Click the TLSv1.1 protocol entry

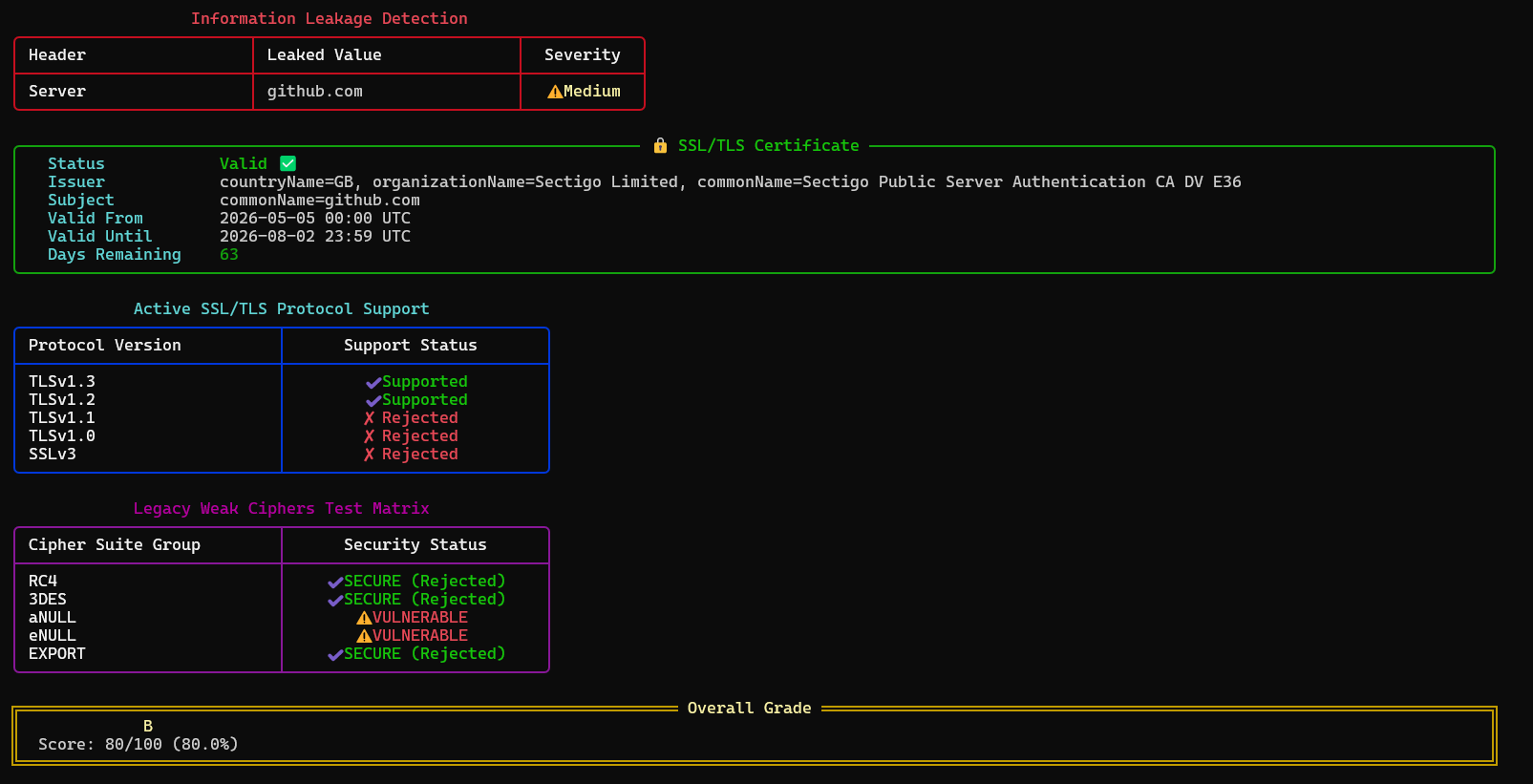(62, 417)
